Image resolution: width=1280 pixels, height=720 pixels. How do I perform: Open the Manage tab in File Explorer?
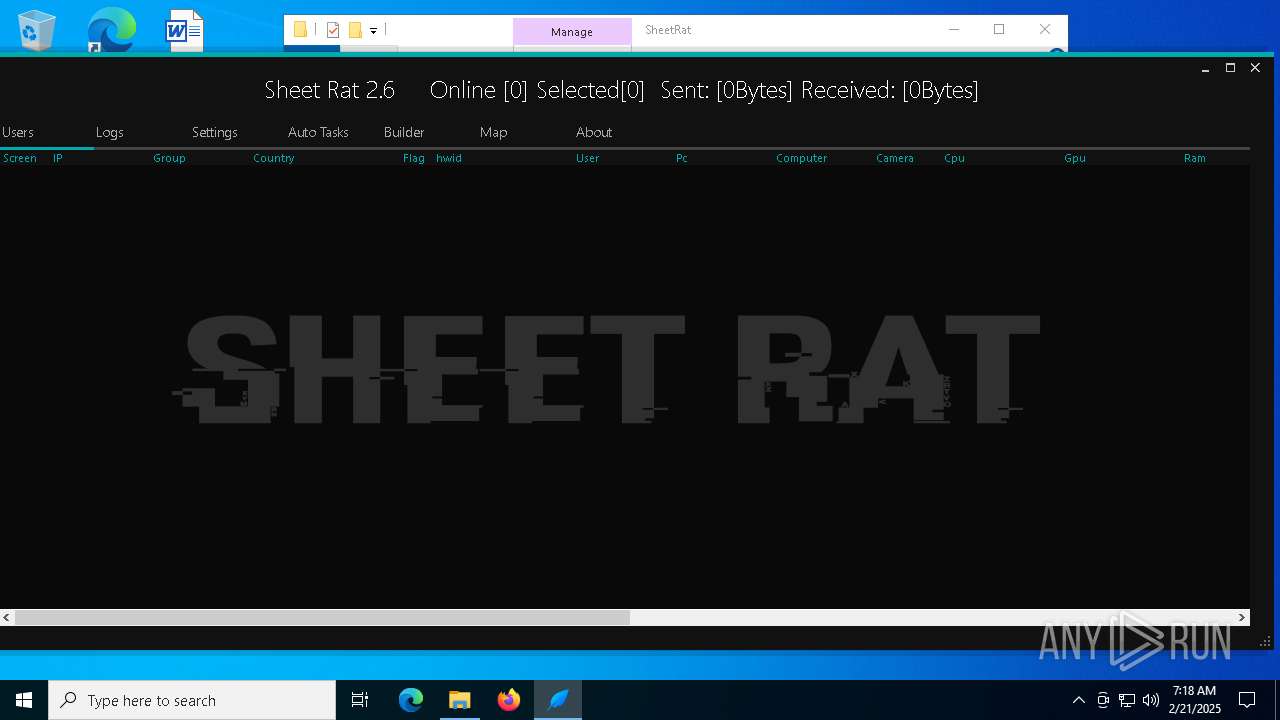[x=572, y=32]
